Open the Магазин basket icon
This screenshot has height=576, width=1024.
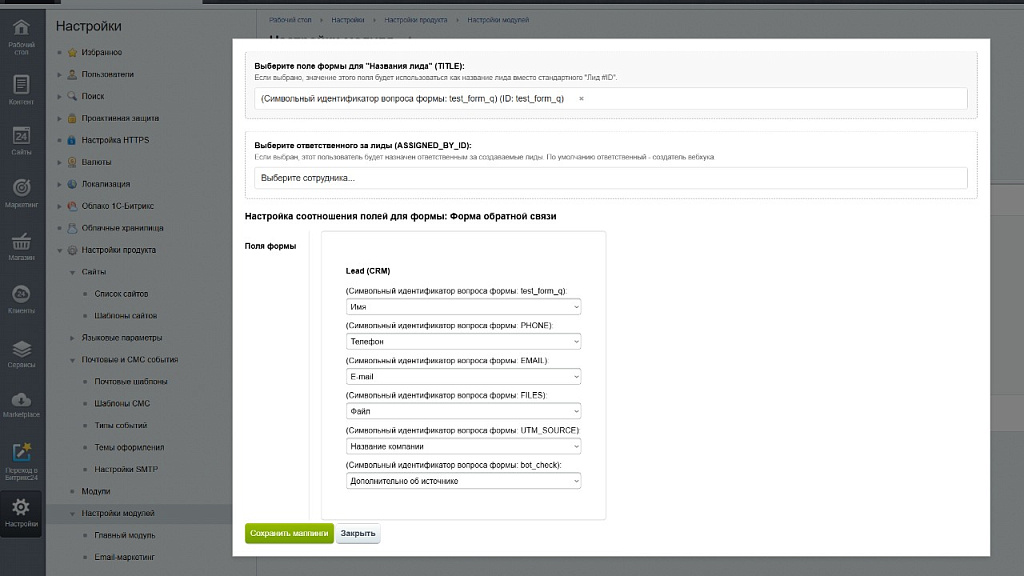click(21, 242)
